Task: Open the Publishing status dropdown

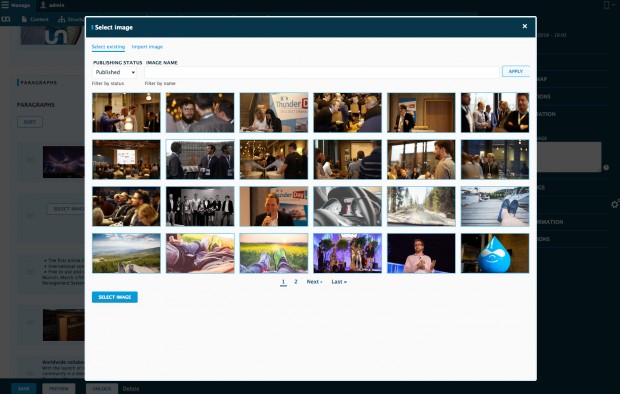Action: coord(114,72)
